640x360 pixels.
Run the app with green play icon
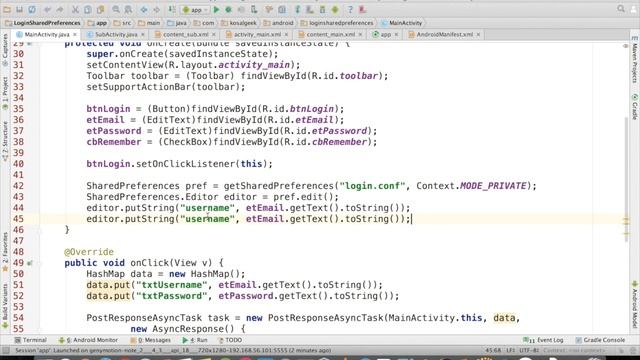[x=216, y=9]
